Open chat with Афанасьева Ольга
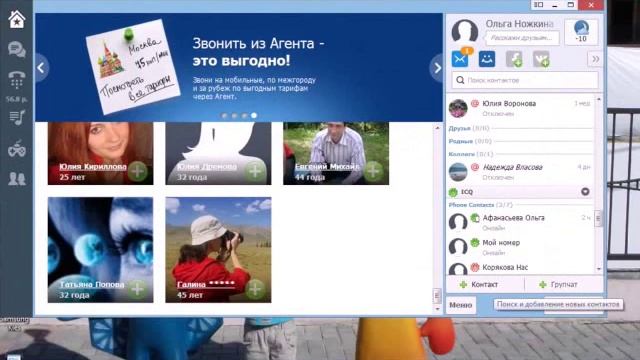The width and height of the screenshot is (640, 360). (519, 222)
